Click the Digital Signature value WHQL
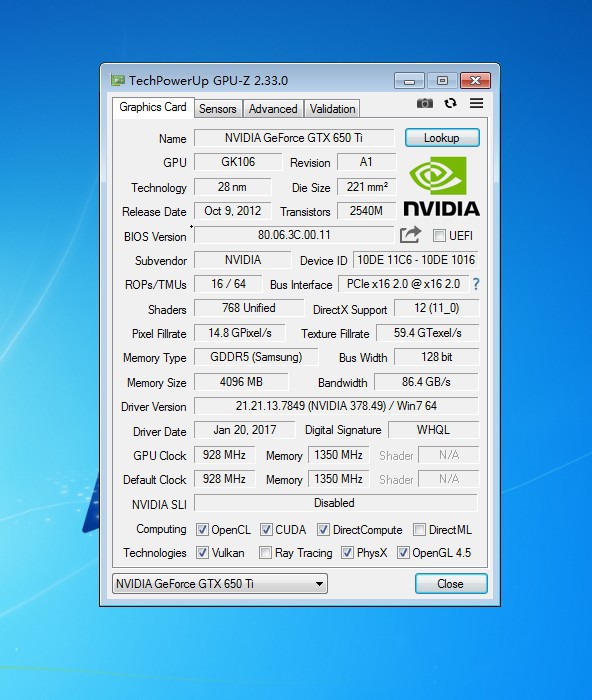This screenshot has height=700, width=592. 433,430
